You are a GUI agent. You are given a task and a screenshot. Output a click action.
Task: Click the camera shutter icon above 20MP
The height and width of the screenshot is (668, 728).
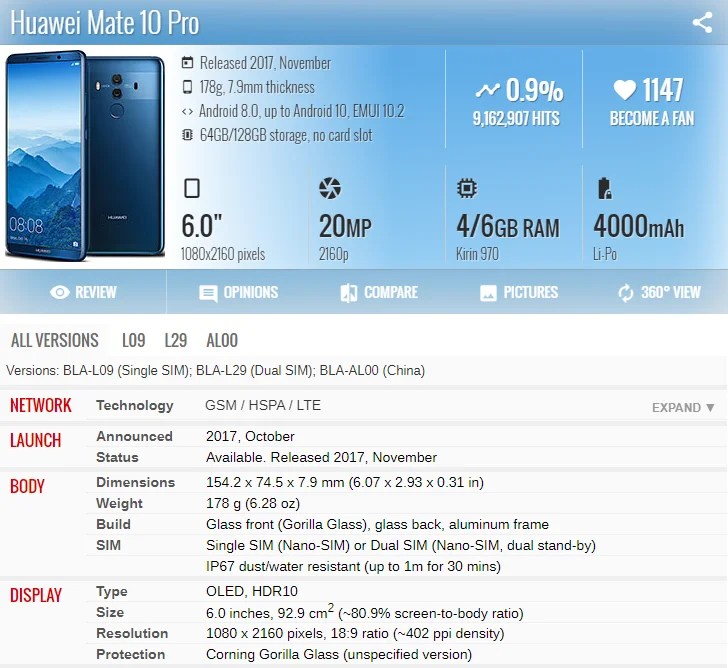[x=330, y=188]
